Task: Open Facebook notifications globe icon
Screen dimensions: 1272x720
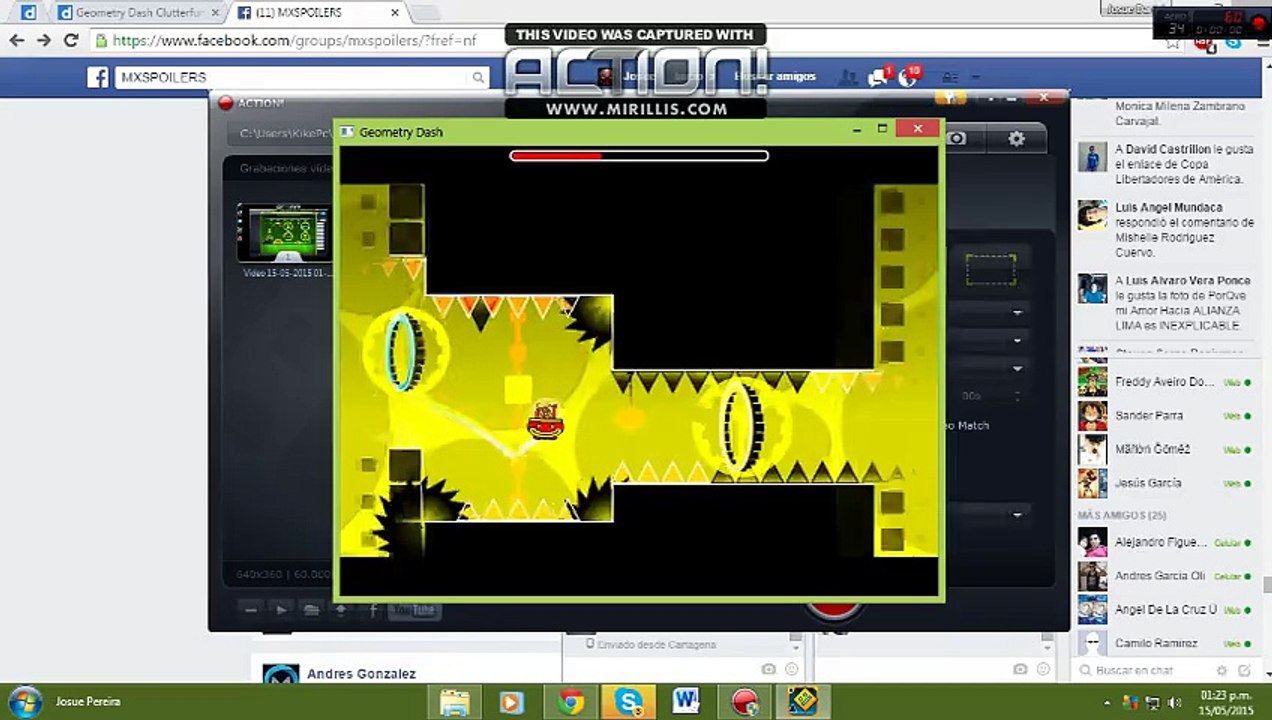Action: pos(908,77)
